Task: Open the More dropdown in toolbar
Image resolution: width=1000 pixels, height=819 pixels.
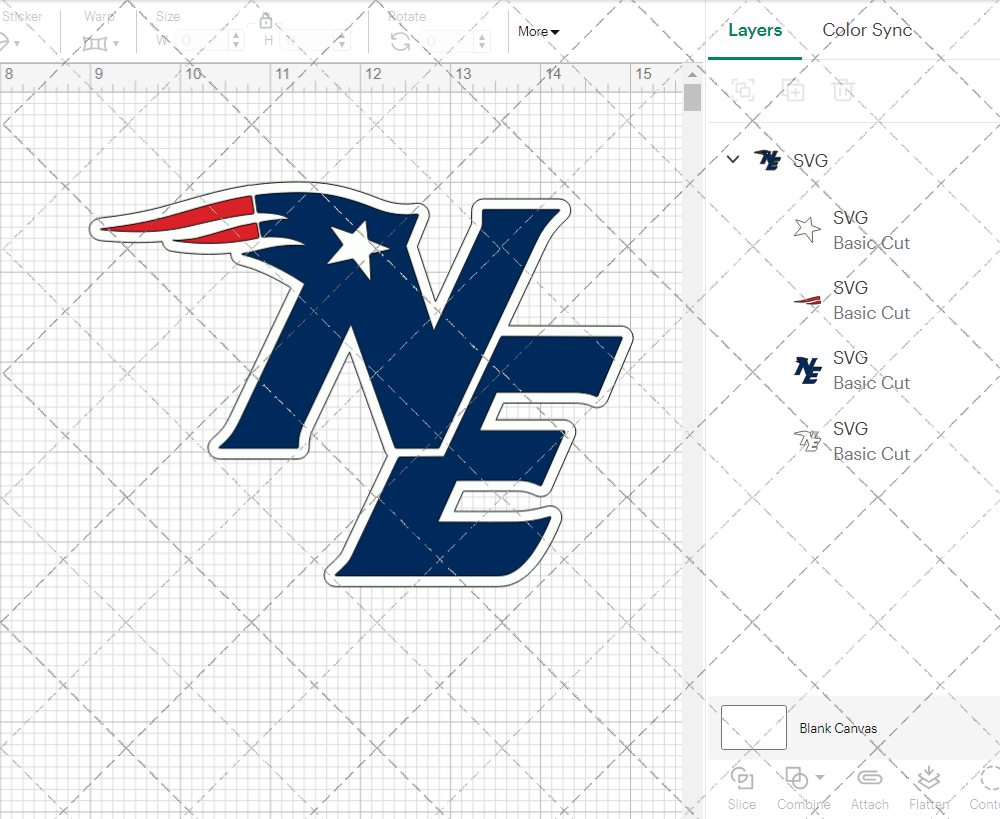Action: tap(538, 32)
